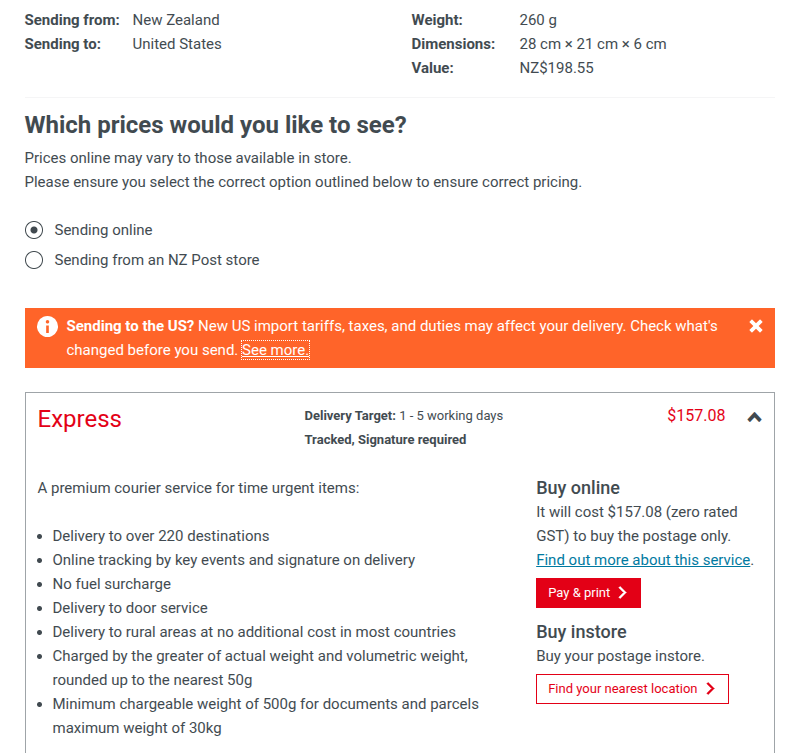Click the Buy online heading
The image size is (798, 753).
pyautogui.click(x=578, y=488)
